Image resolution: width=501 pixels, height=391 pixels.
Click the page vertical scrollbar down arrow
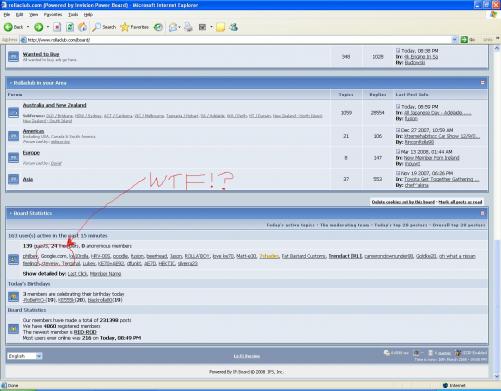click(x=497, y=377)
